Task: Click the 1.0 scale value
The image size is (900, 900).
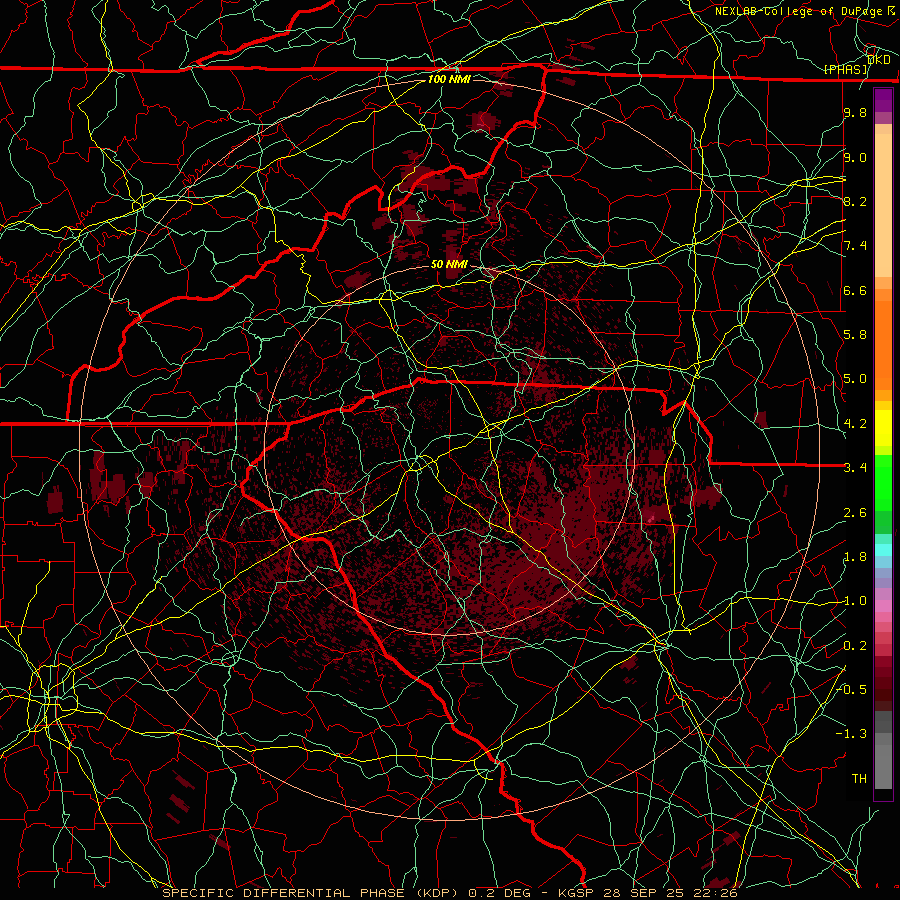Action: 855,602
